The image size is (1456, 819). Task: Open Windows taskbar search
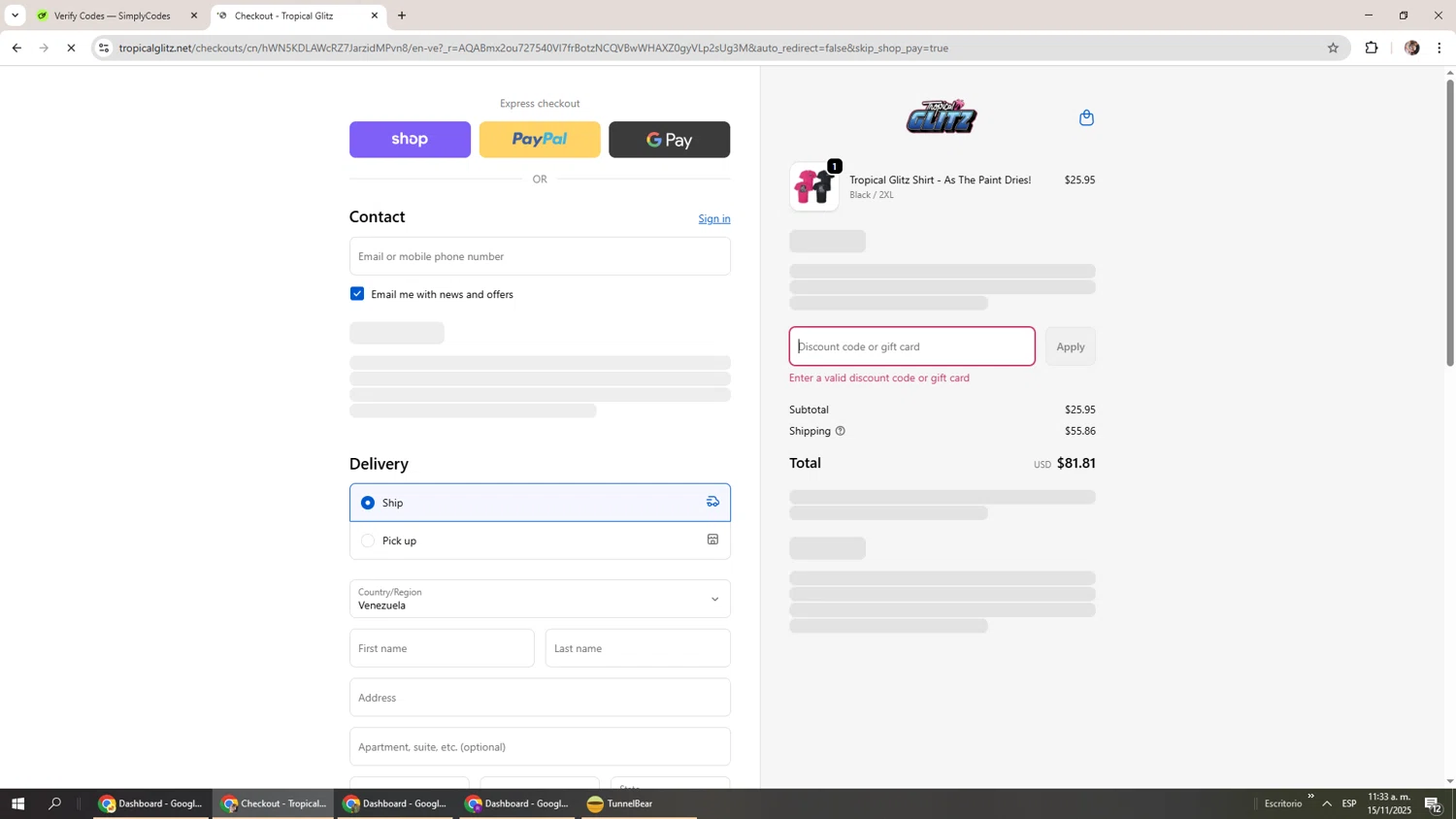[55, 803]
